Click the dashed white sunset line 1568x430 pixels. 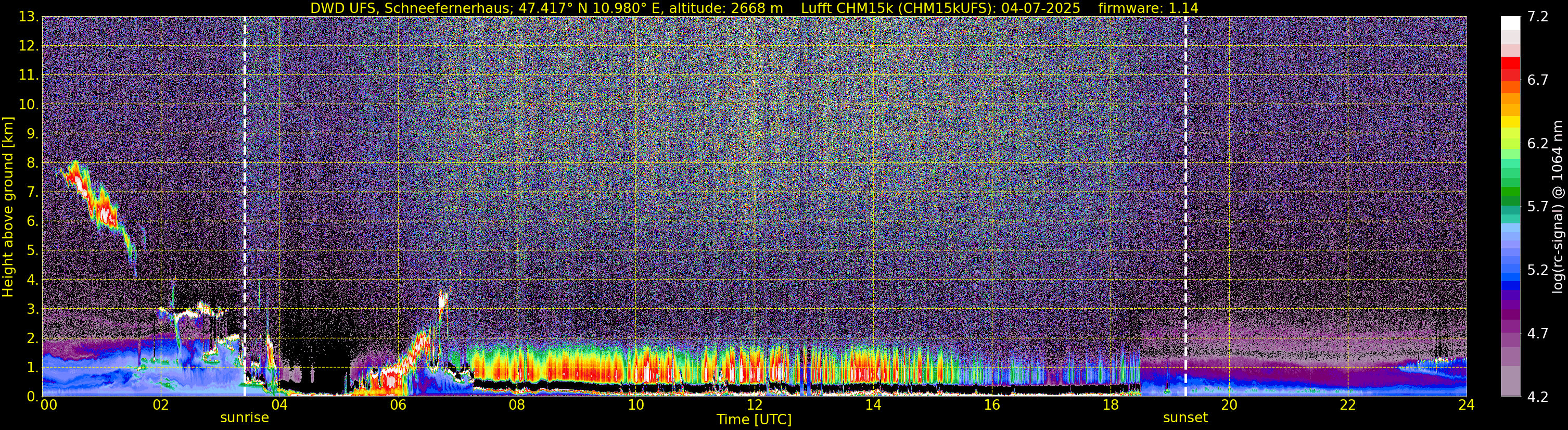point(1185,206)
